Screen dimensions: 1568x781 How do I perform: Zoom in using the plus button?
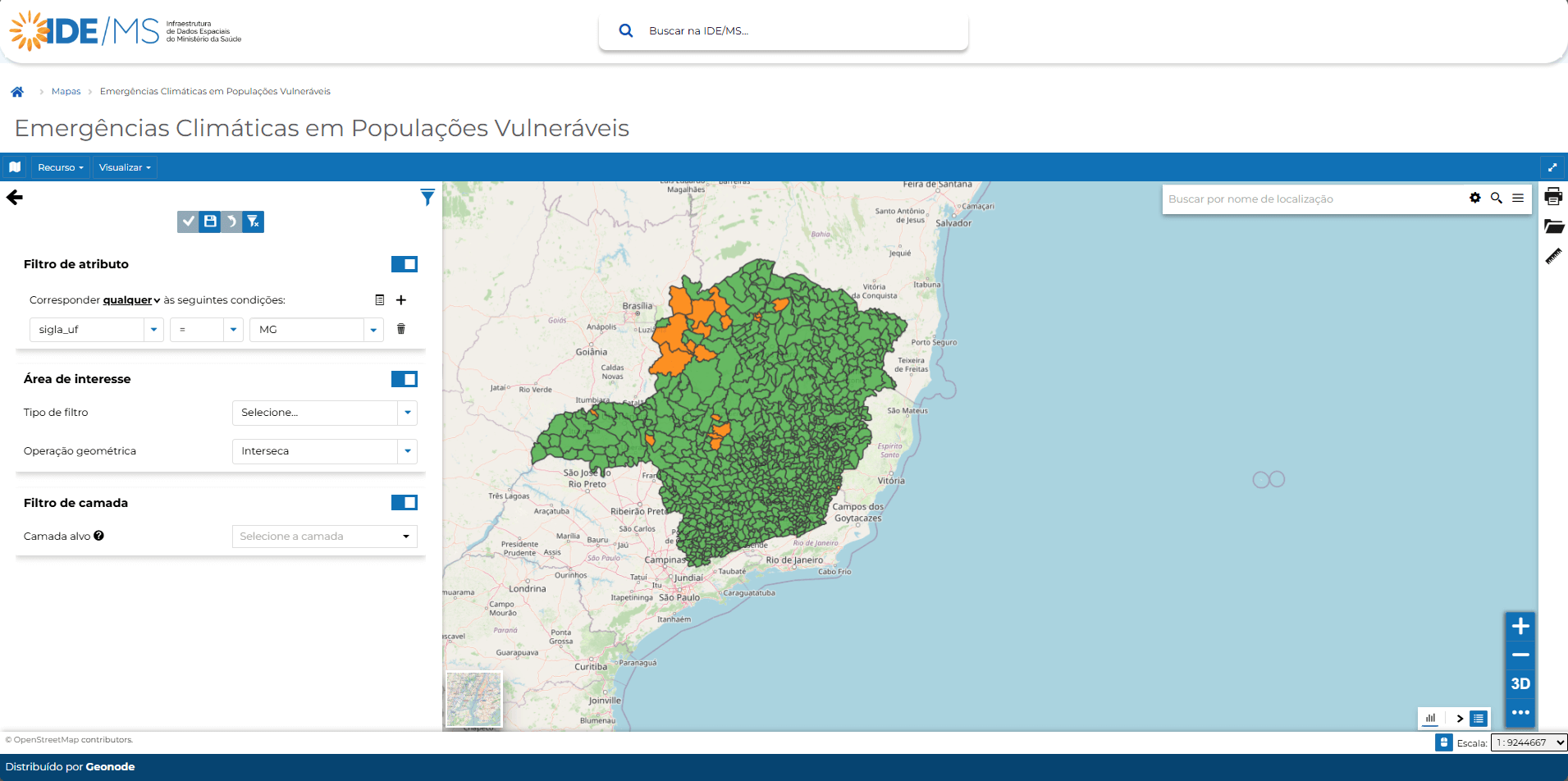[1520, 626]
